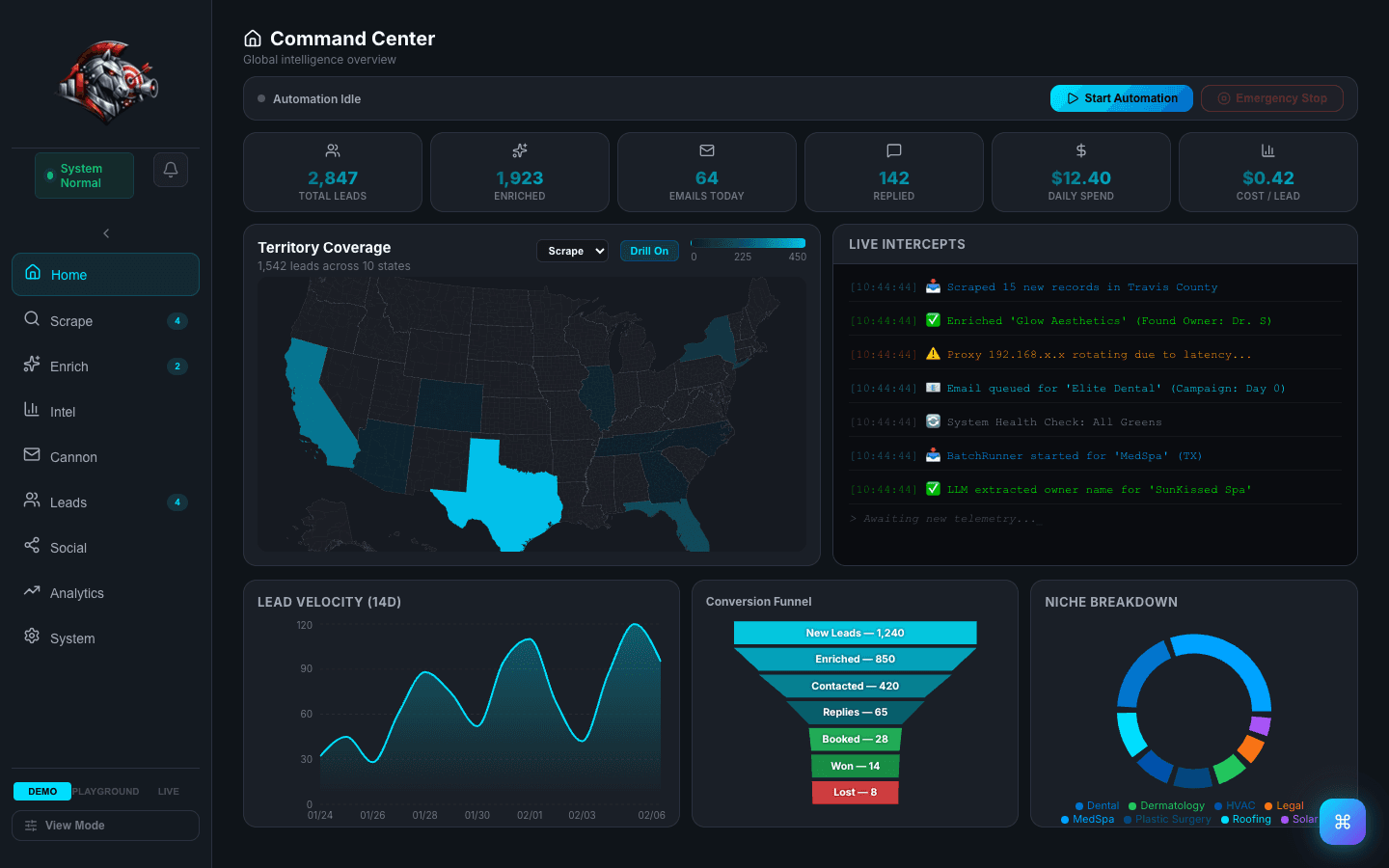Click the red robot logo in sidebar
Image resolution: width=1389 pixels, height=868 pixels.
point(107,82)
